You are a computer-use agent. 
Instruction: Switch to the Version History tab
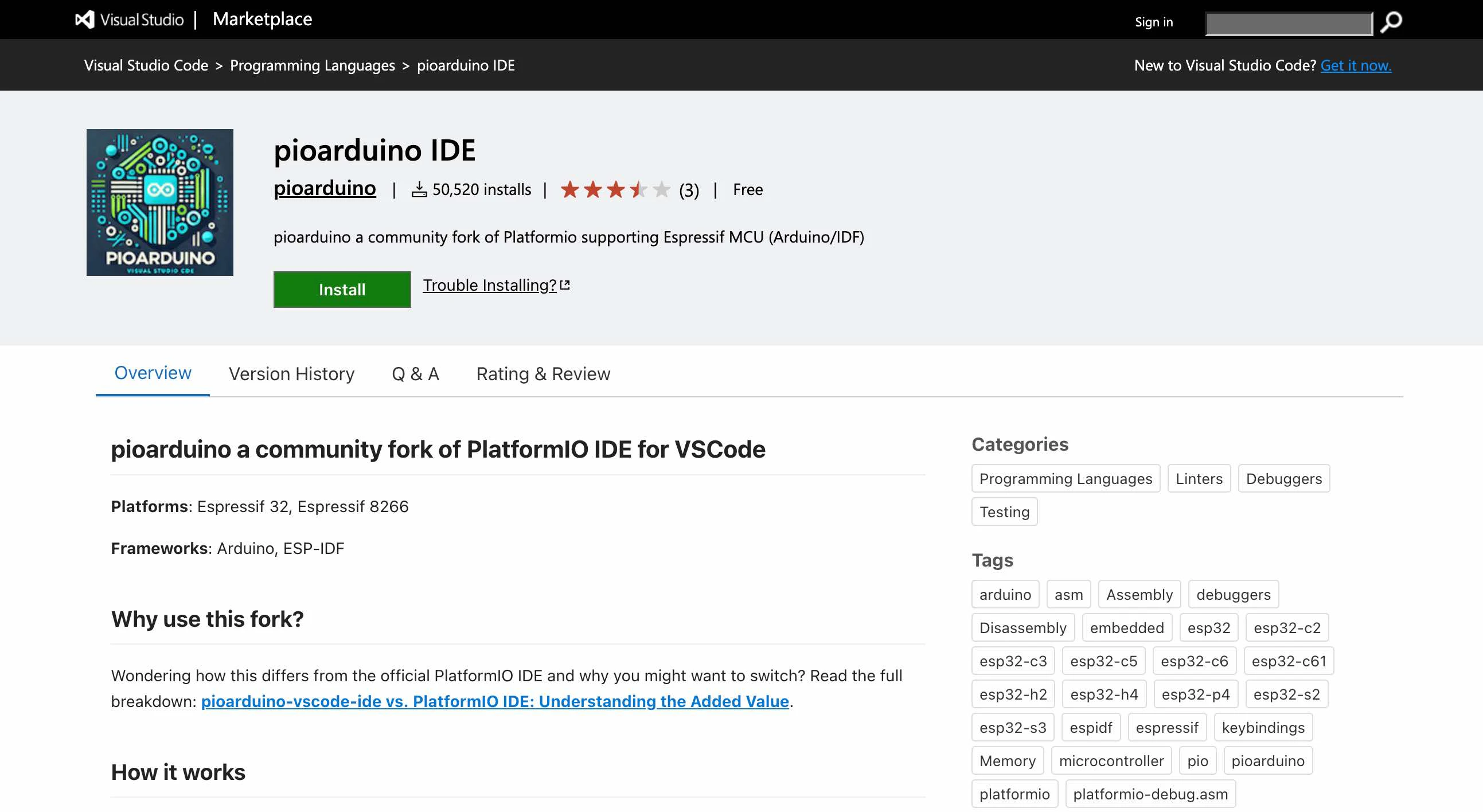coord(291,373)
